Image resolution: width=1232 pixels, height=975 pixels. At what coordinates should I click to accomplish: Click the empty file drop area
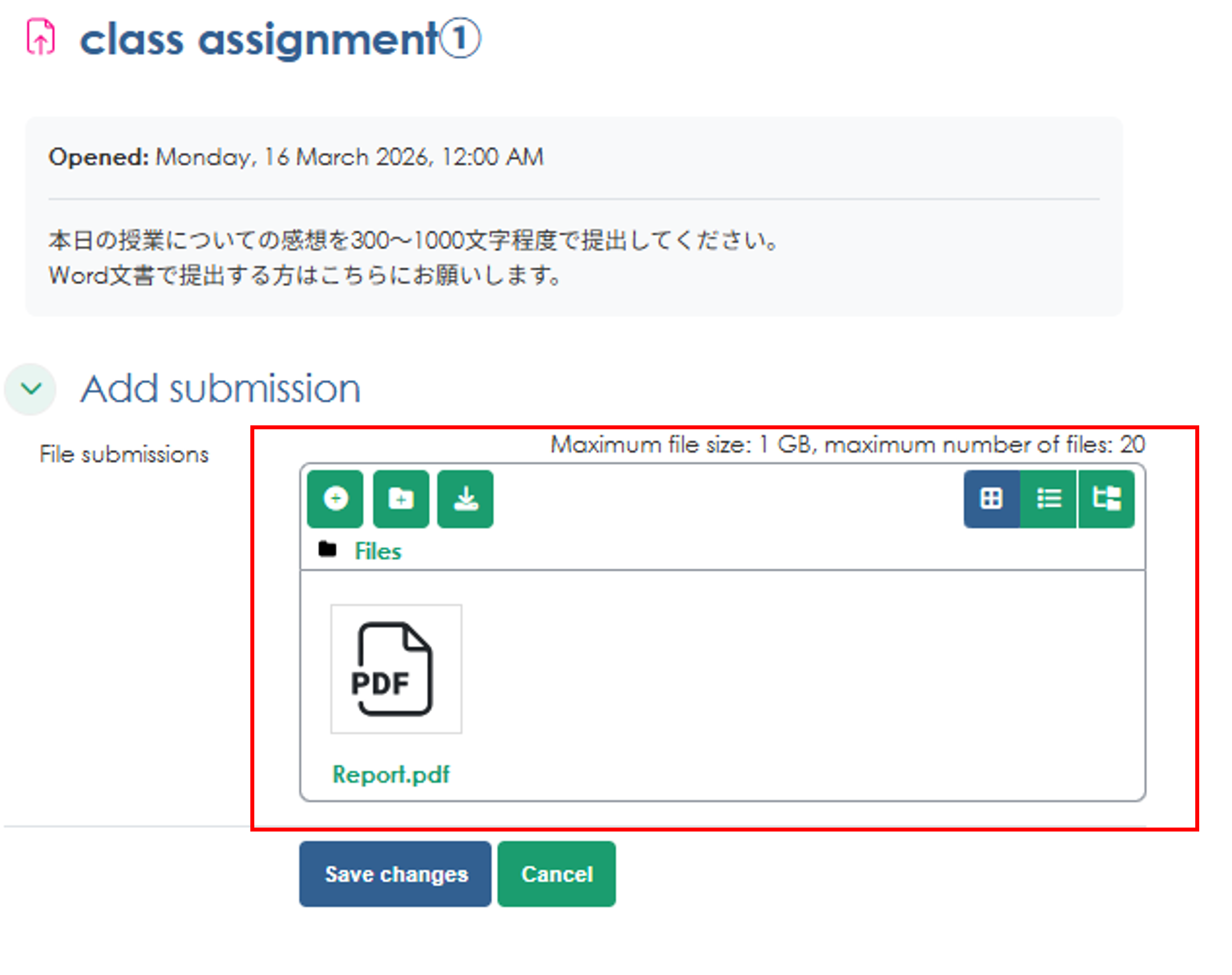[x=800, y=685]
